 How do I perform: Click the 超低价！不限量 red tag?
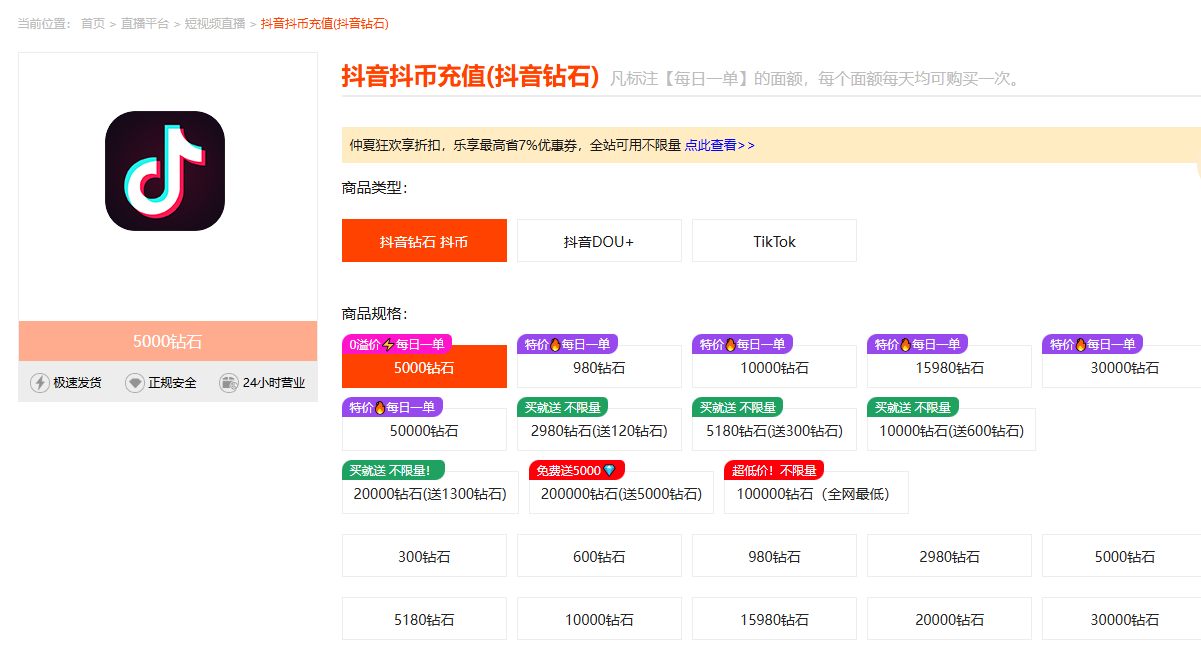click(x=774, y=470)
